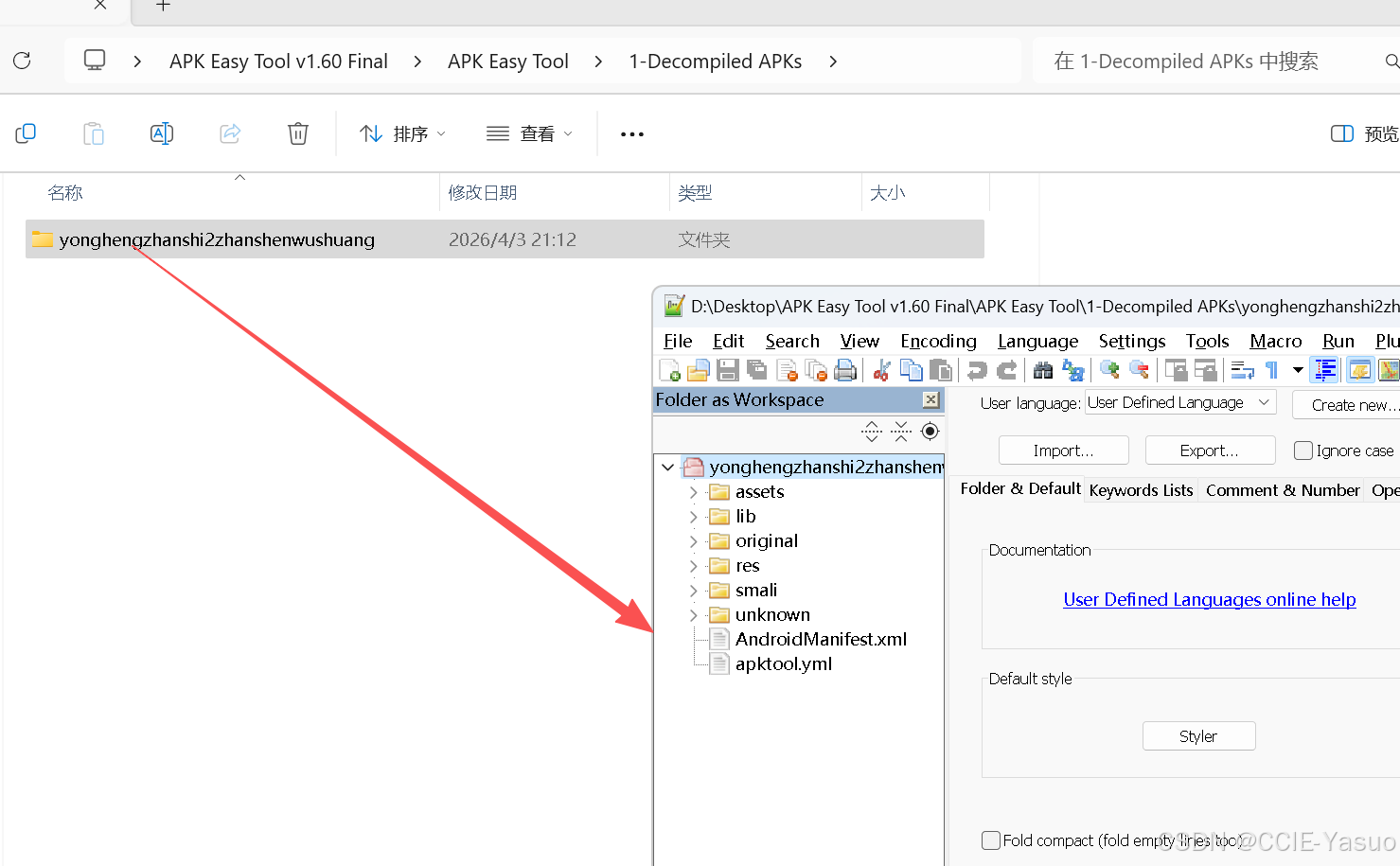Switch to the Comment & Number tab
This screenshot has width=1400, height=866.
1283,490
